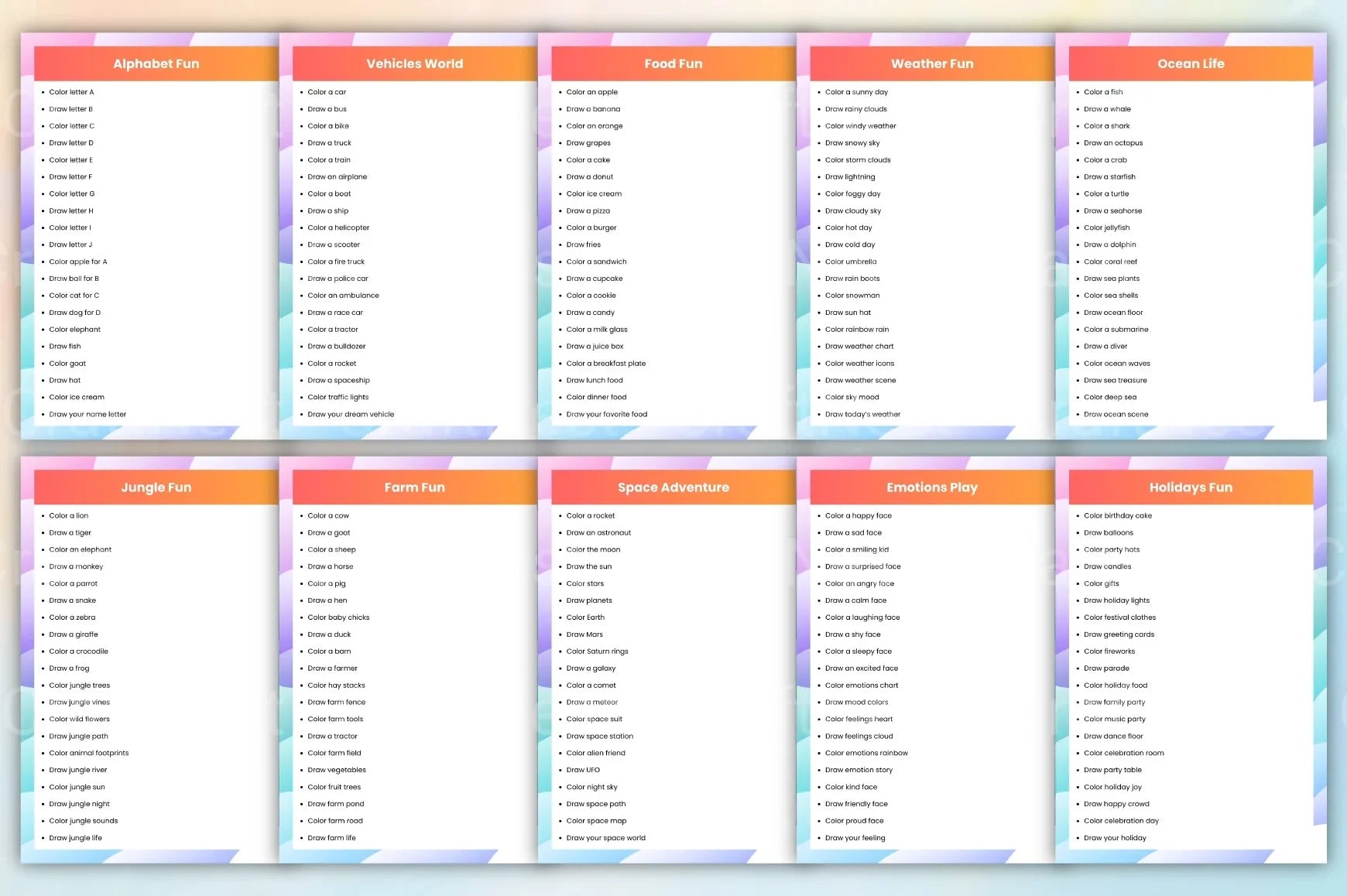The image size is (1347, 896).
Task: Select 'Color umbrella' item
Action: tap(851, 262)
